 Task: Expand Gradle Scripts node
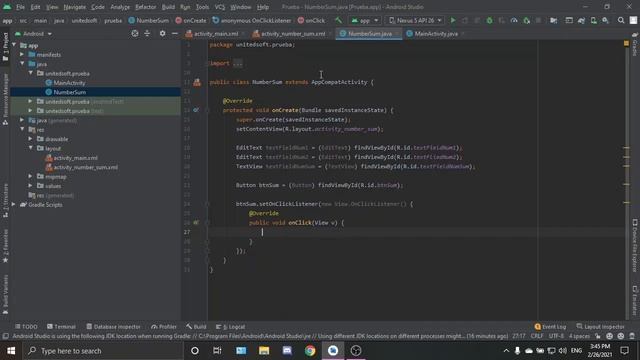click(13, 204)
